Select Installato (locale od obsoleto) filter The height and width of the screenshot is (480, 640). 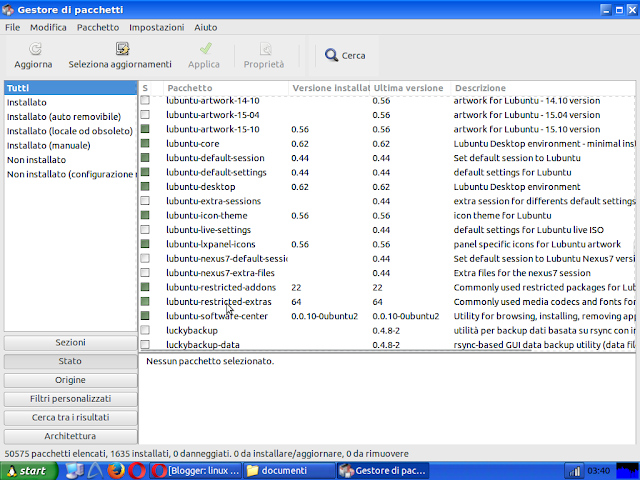71,131
